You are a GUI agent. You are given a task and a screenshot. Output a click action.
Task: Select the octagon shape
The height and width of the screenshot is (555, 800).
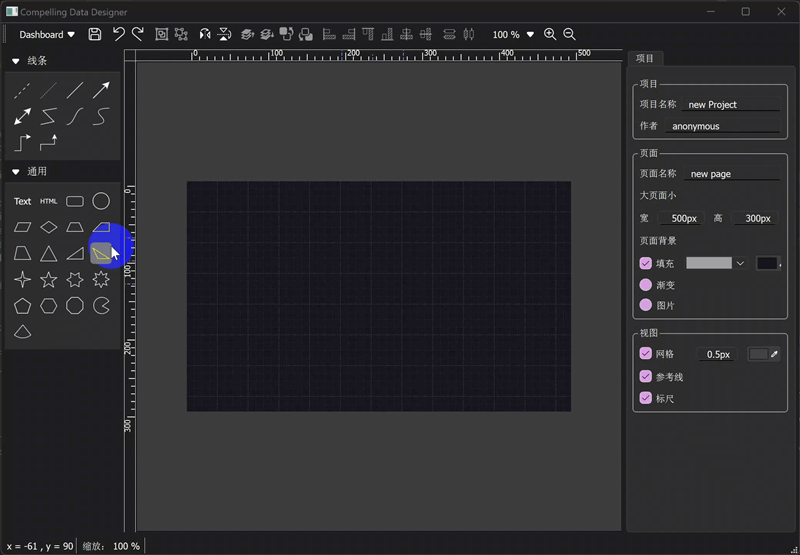pyautogui.click(x=75, y=306)
